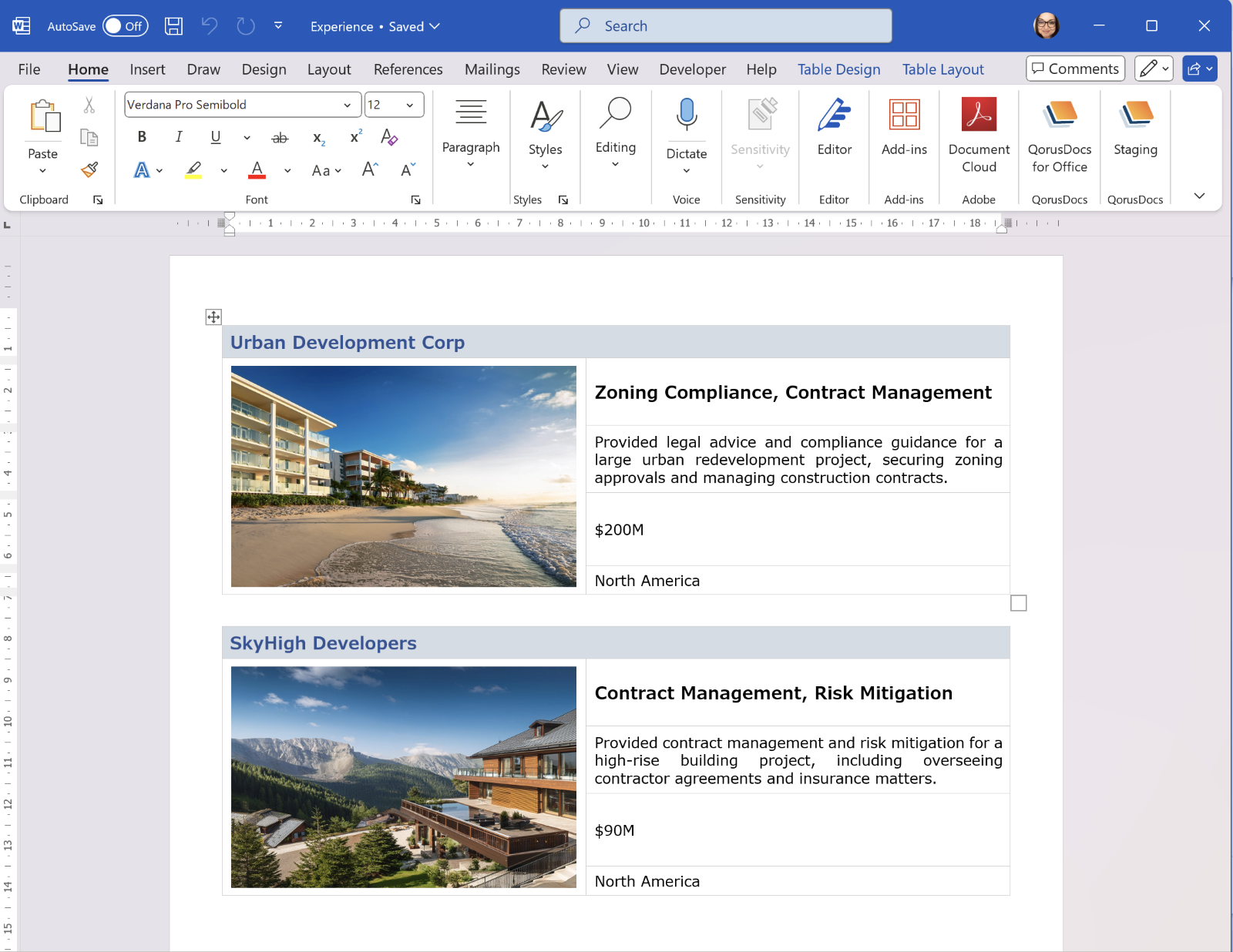This screenshot has width=1233, height=952.
Task: Switch to the References tab
Action: pos(408,69)
